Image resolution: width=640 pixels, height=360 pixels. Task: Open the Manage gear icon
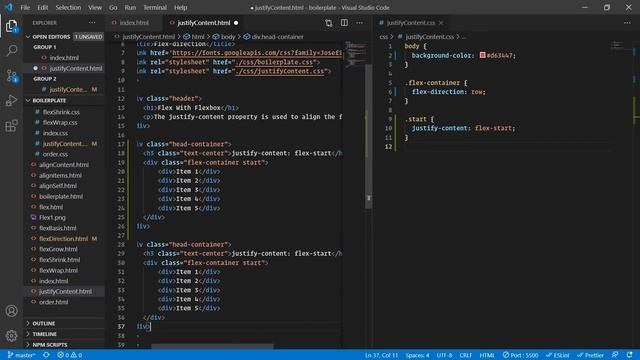pyautogui.click(x=11, y=336)
